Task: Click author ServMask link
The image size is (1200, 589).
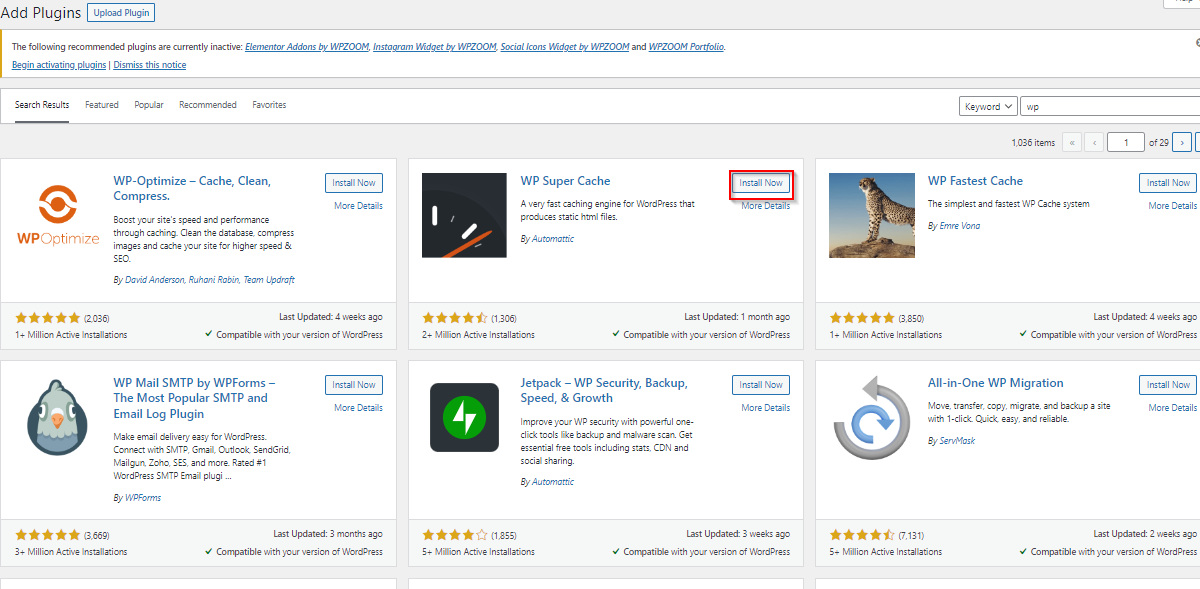Action: pos(959,441)
